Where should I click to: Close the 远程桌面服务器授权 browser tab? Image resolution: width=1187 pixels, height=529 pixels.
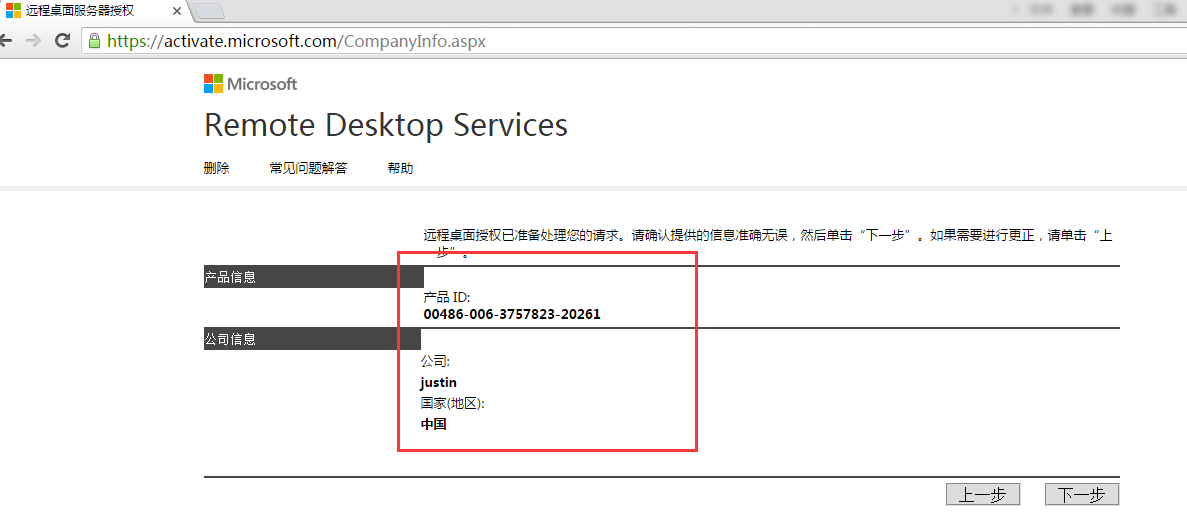click(x=176, y=11)
